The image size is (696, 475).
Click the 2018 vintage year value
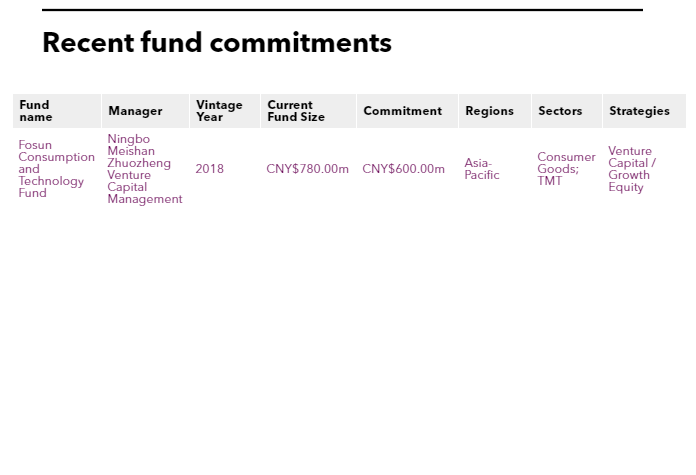click(x=210, y=169)
